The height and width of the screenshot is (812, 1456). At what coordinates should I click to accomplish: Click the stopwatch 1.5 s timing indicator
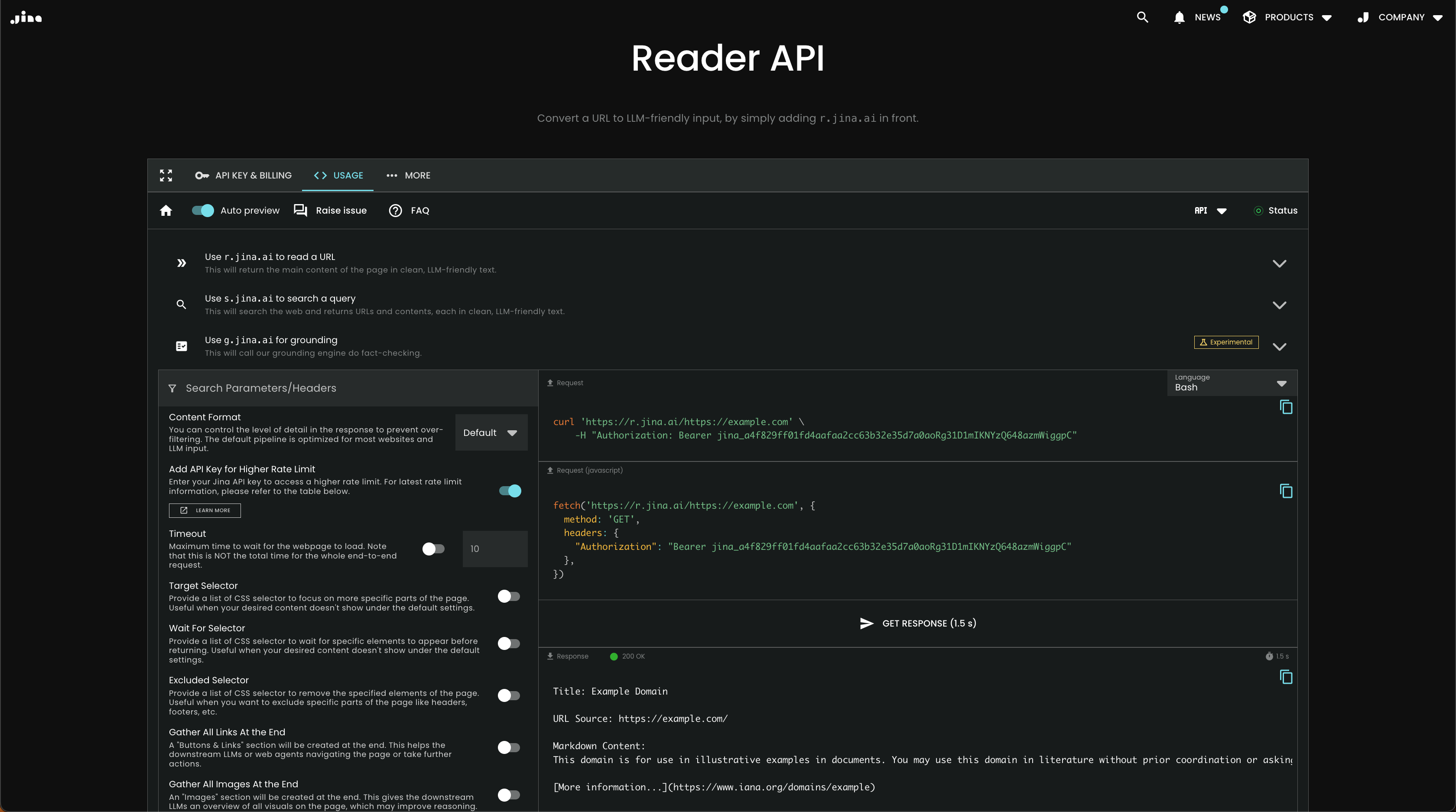click(1277, 656)
